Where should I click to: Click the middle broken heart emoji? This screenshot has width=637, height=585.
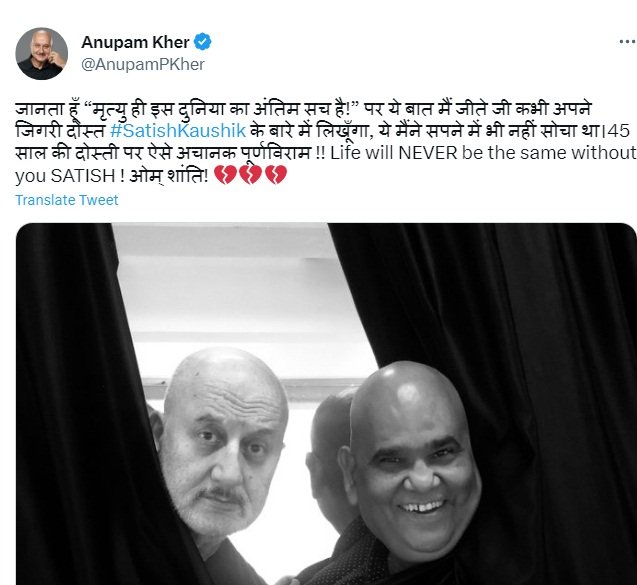[250, 175]
